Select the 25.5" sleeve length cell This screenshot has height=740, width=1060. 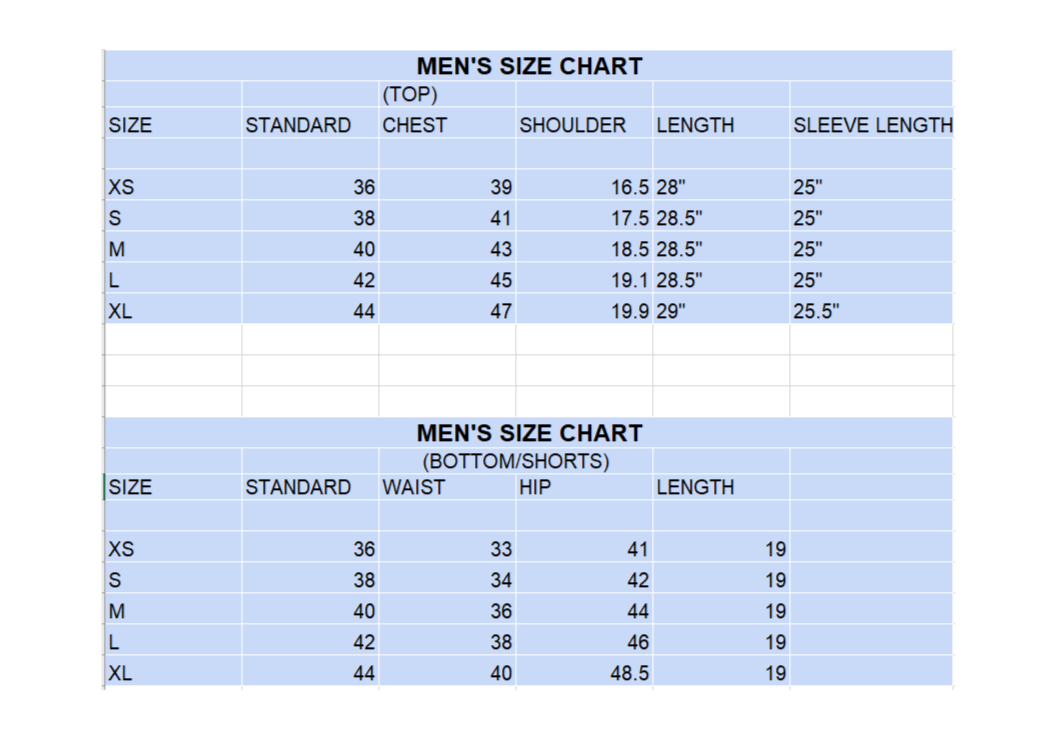coord(816,311)
